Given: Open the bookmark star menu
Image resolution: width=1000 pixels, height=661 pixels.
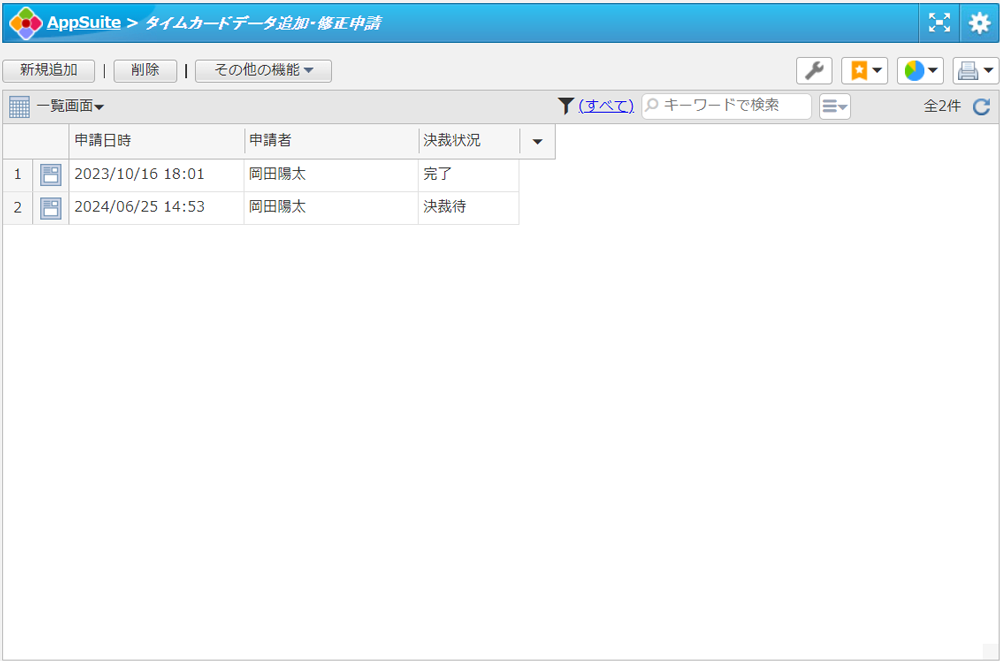Looking at the screenshot, I should click(864, 71).
